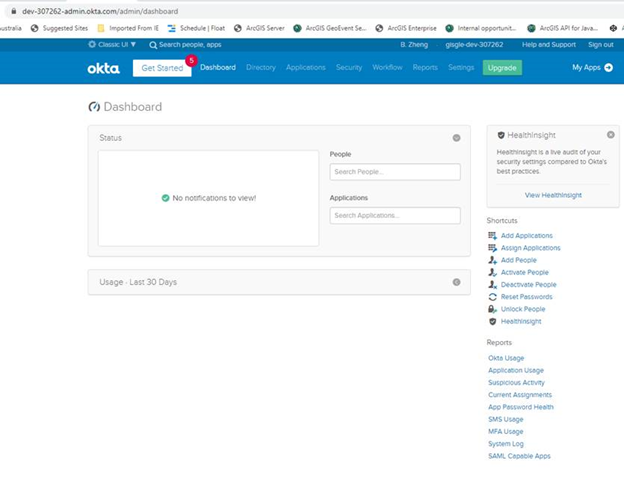
Task: Click the green Upgrade button
Action: 502,68
